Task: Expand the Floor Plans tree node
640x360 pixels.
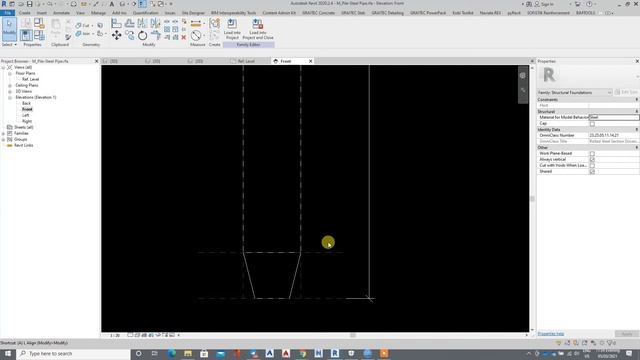Action: [x=10, y=73]
